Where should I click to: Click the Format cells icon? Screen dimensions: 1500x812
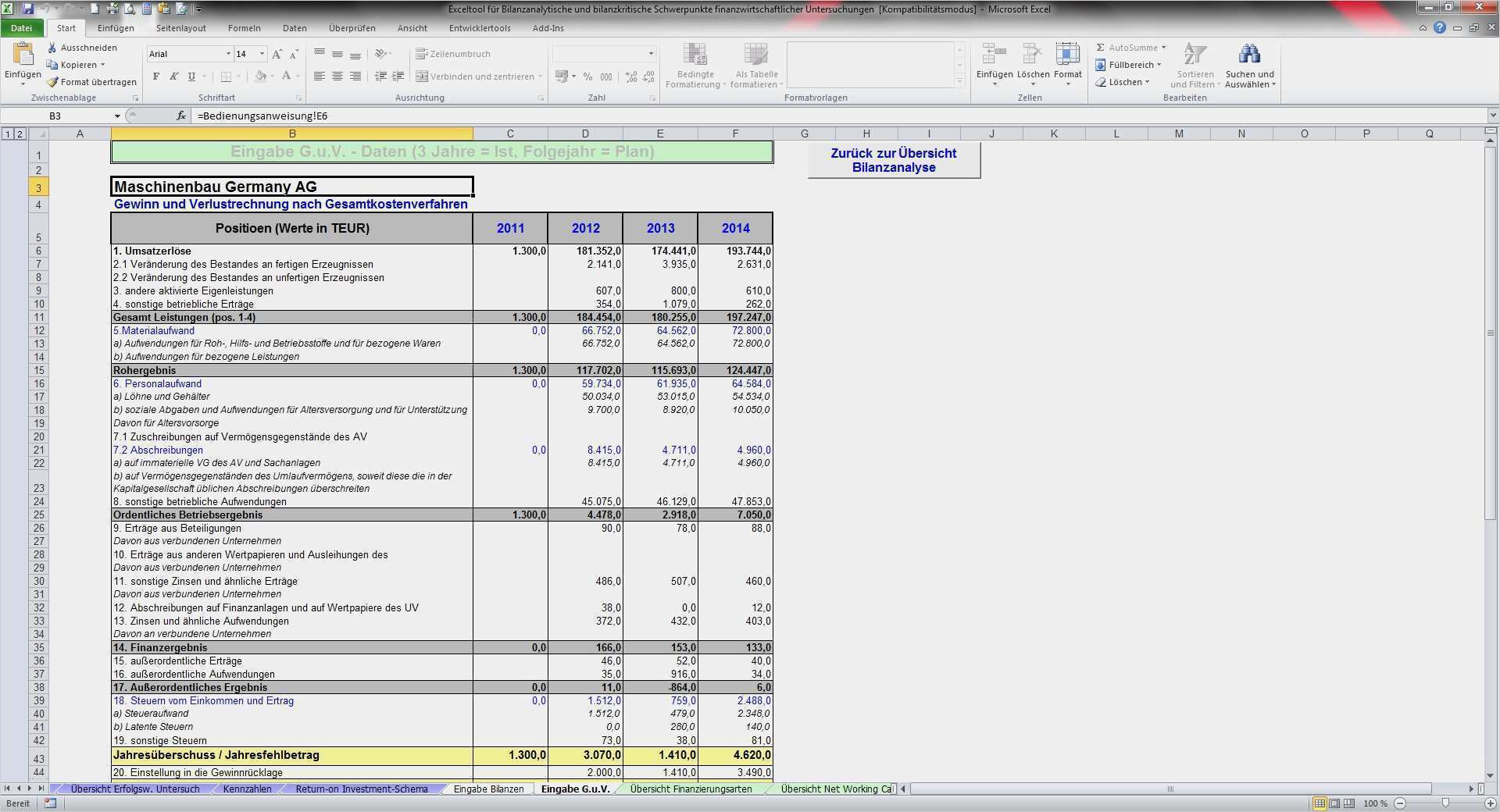point(1067,62)
